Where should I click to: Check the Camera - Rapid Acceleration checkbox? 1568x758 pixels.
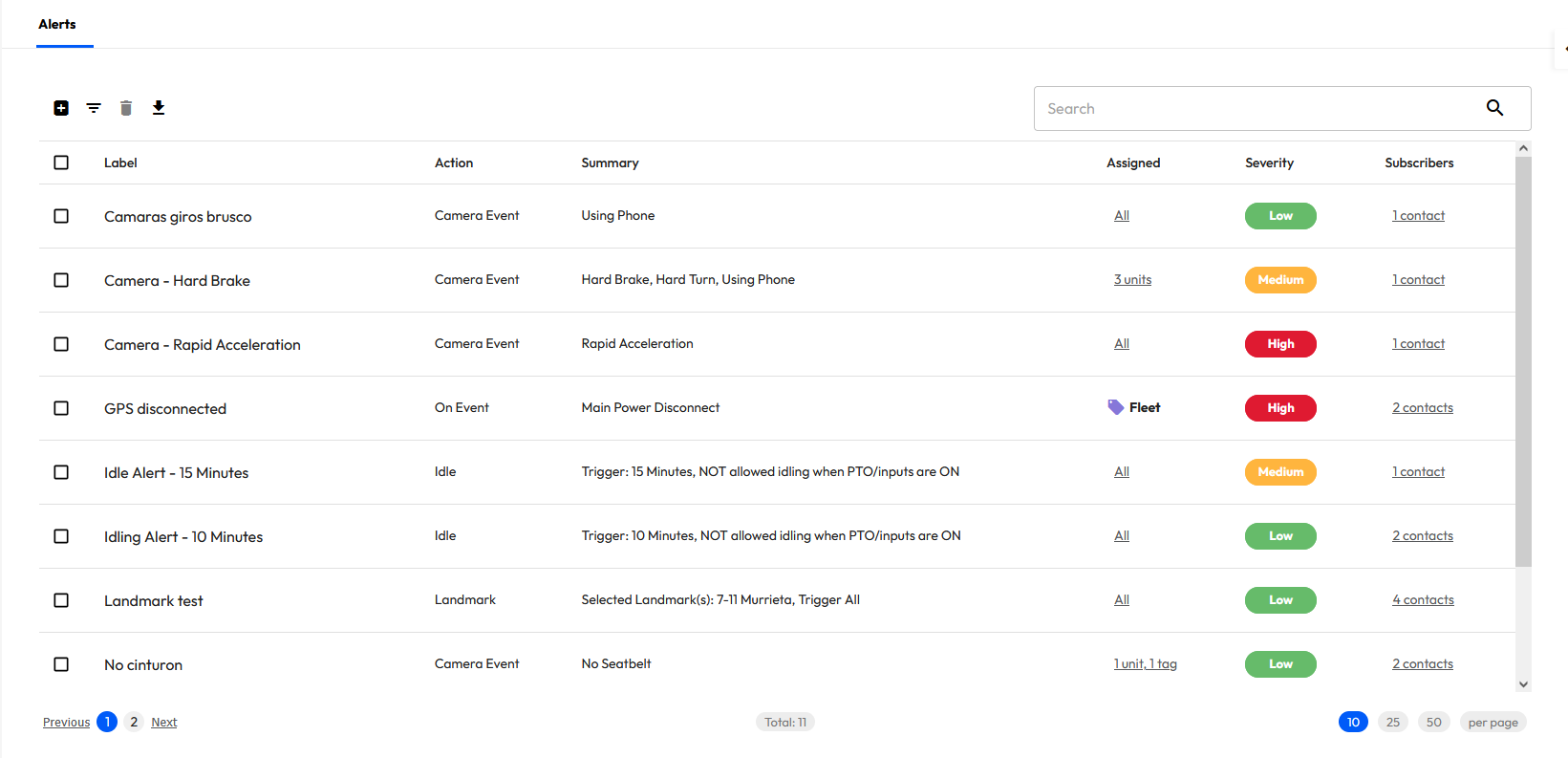tap(61, 344)
